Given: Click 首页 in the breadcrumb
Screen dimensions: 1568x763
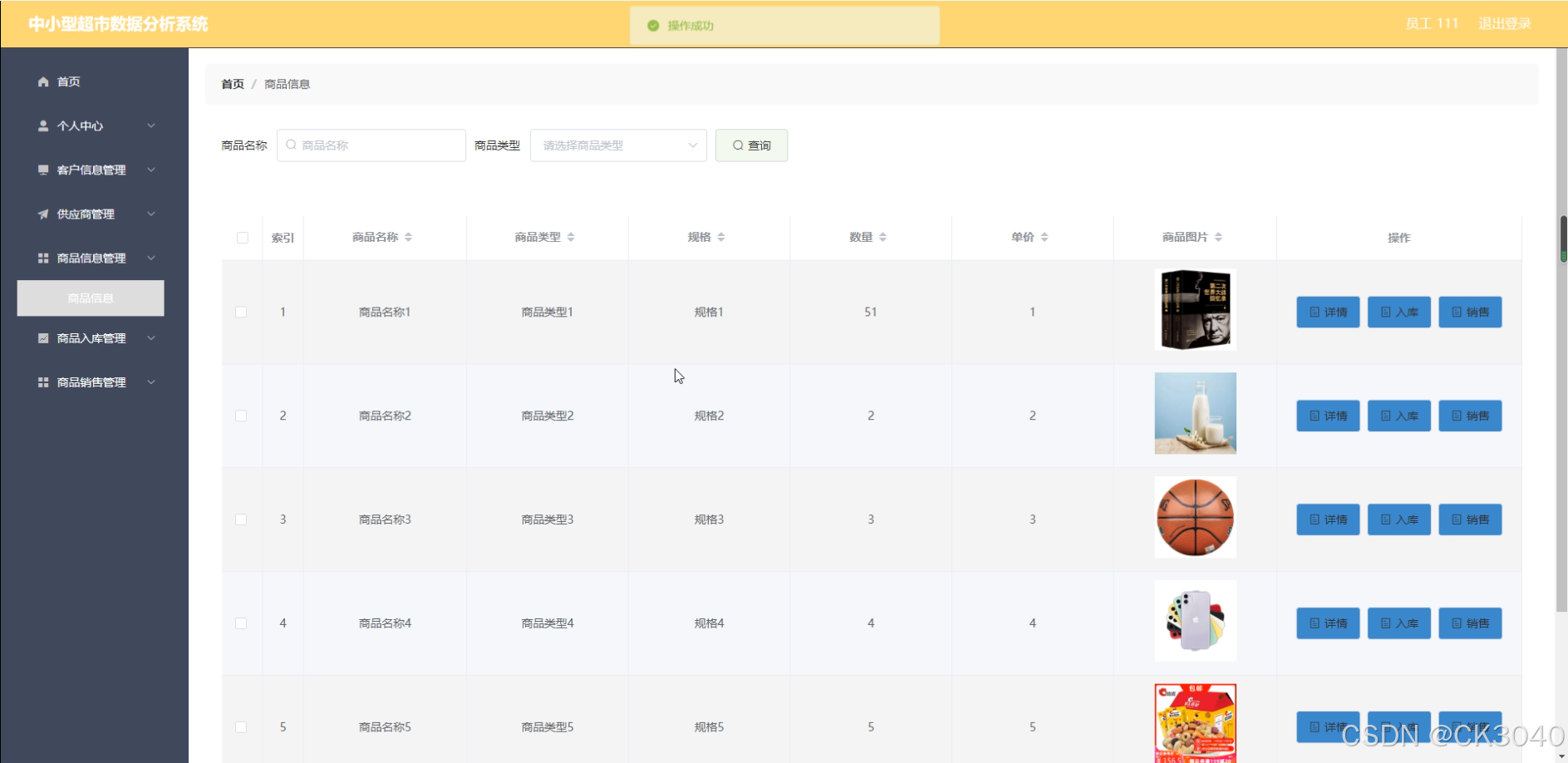Looking at the screenshot, I should point(233,84).
